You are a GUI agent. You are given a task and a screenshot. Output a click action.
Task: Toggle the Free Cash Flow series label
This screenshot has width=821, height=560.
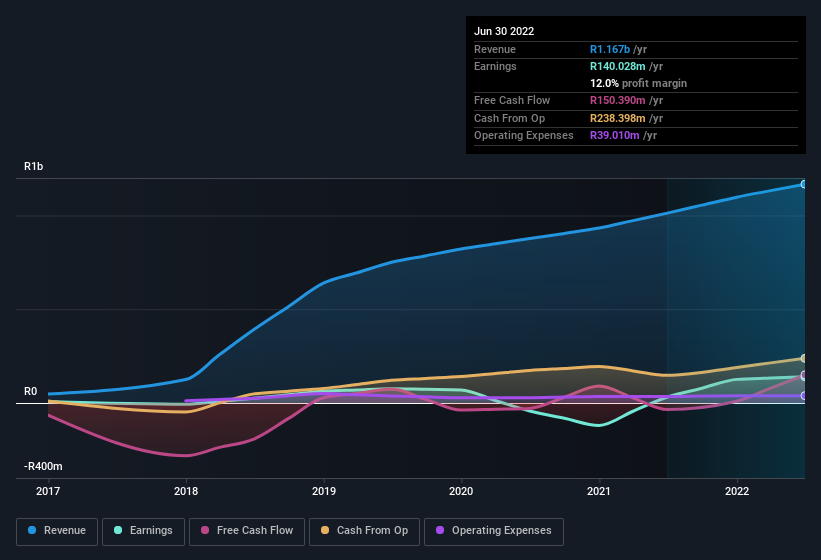(x=257, y=530)
